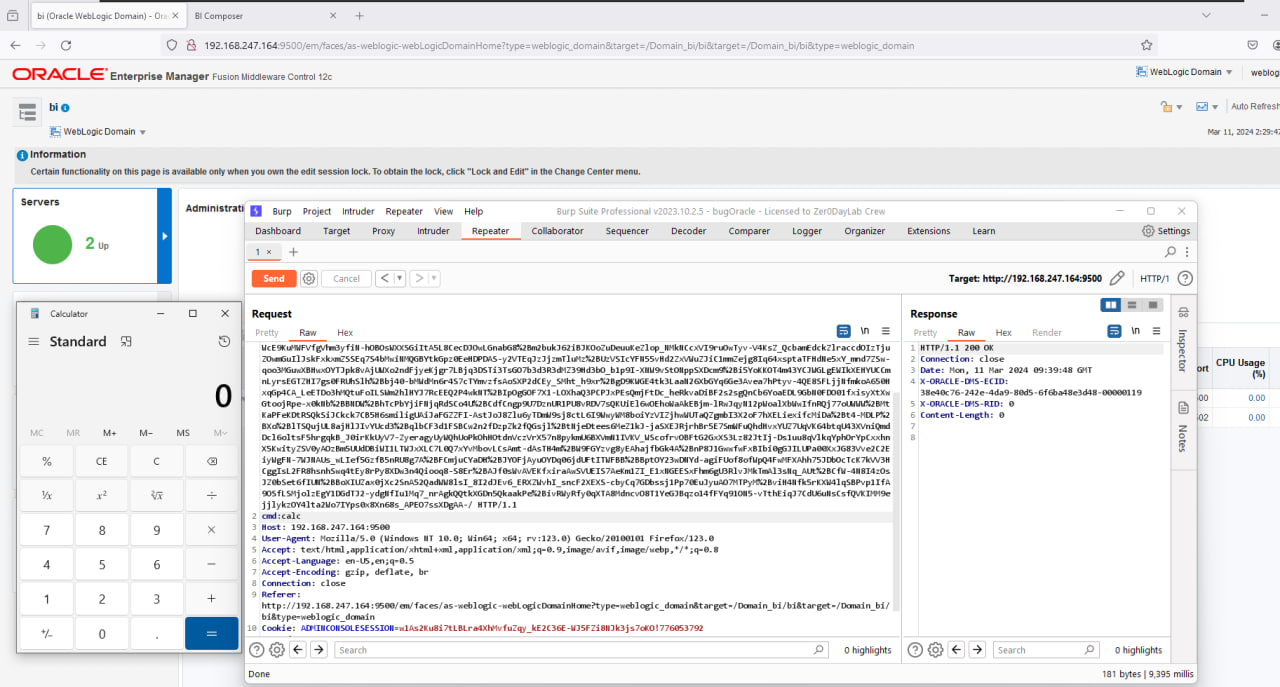Switch to the Proxy tab
Viewport: 1280px width, 687px height.
point(383,231)
